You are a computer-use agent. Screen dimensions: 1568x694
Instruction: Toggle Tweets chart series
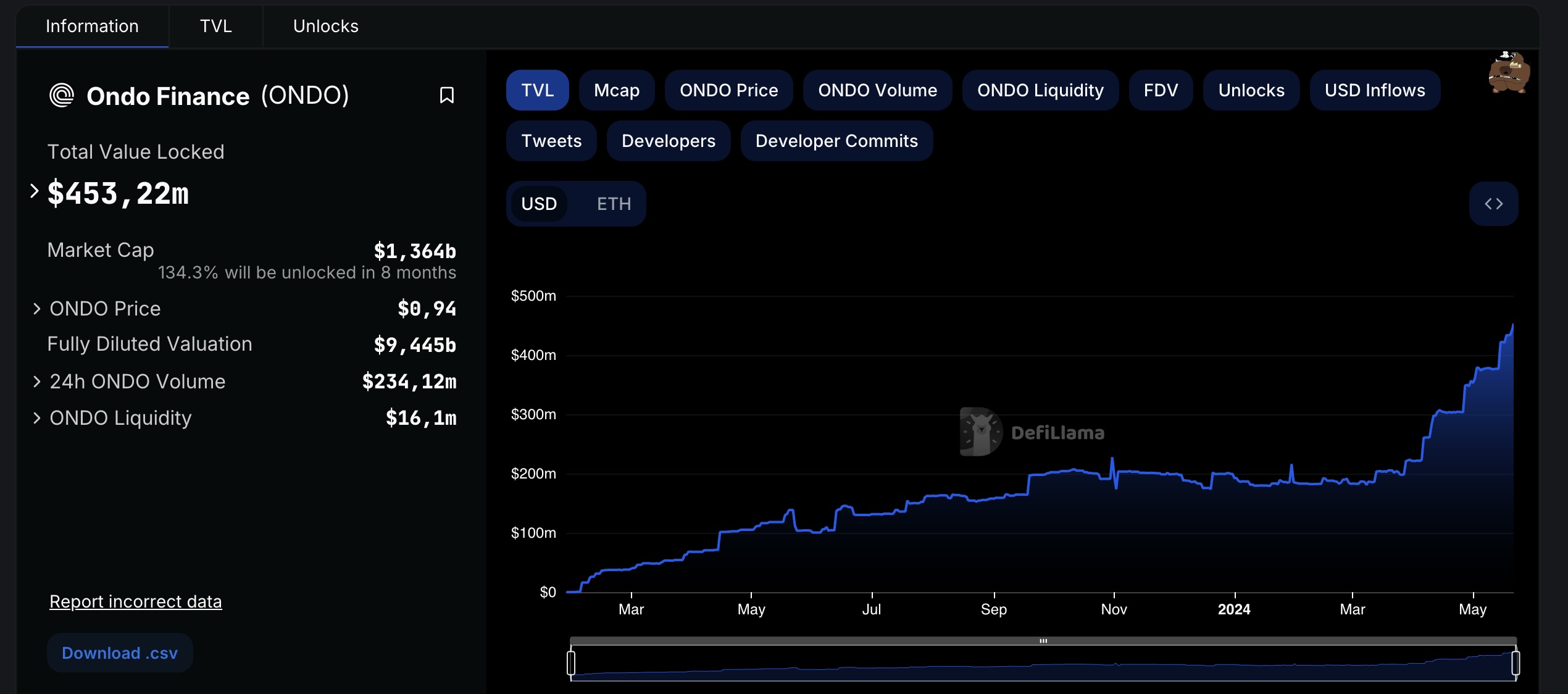point(551,141)
